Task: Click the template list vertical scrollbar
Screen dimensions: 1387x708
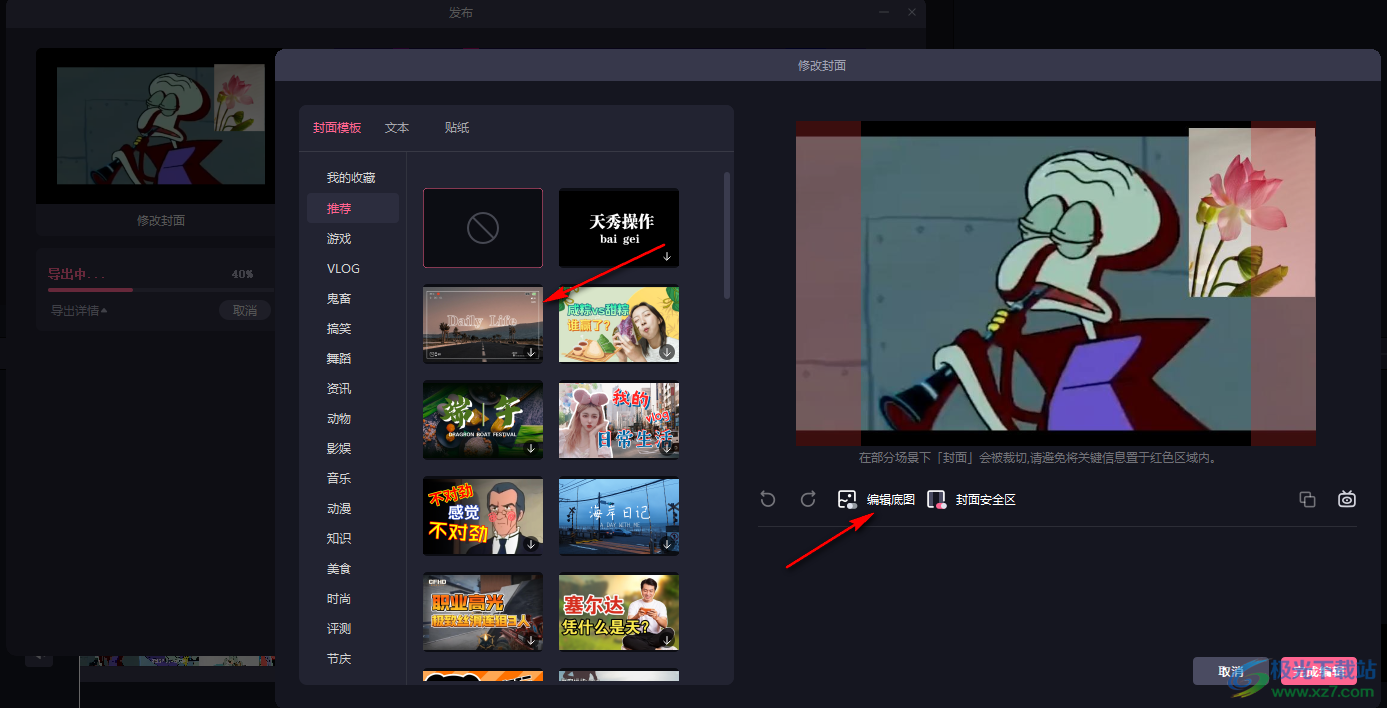Action: pyautogui.click(x=727, y=235)
